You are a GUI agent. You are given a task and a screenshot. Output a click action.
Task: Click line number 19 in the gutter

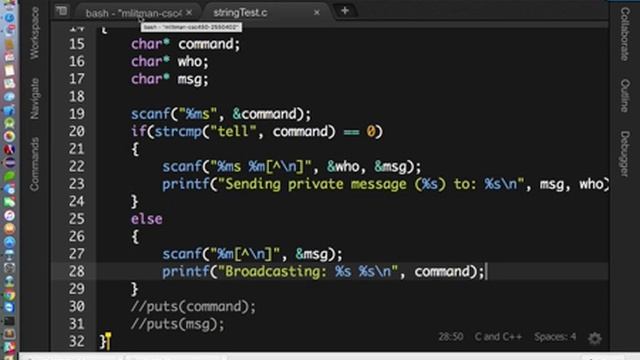tap(77, 114)
